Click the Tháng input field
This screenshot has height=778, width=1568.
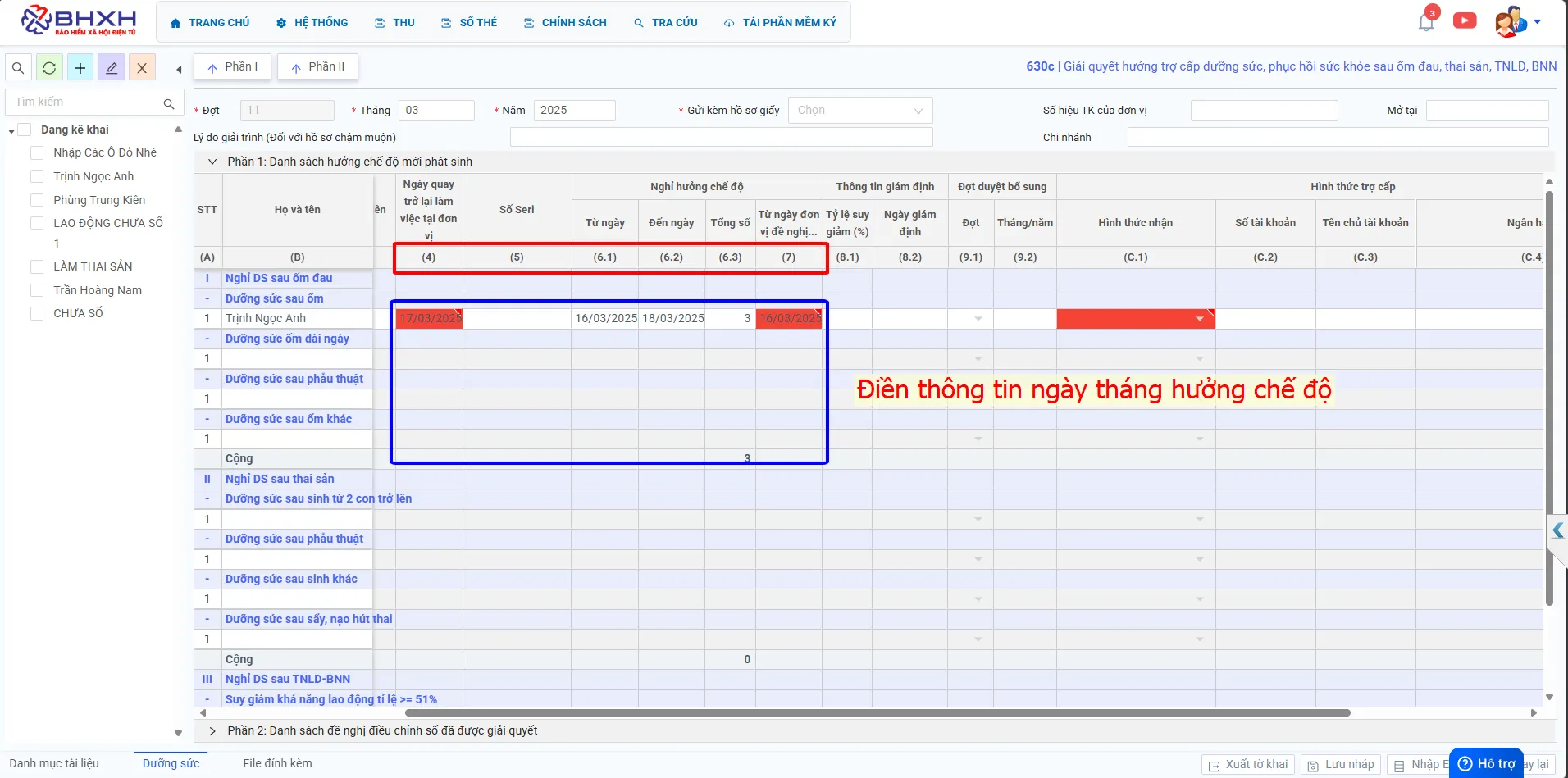point(436,111)
